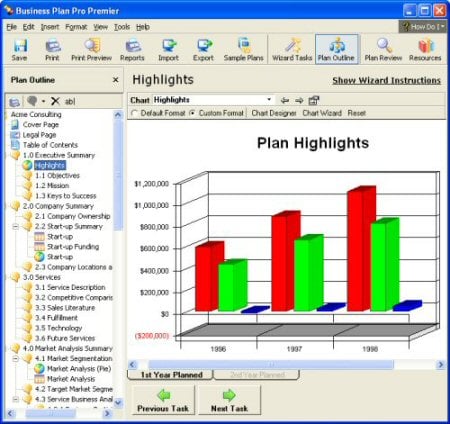This screenshot has height=424, width=450.
Task: Open the Help menu
Action: click(143, 27)
